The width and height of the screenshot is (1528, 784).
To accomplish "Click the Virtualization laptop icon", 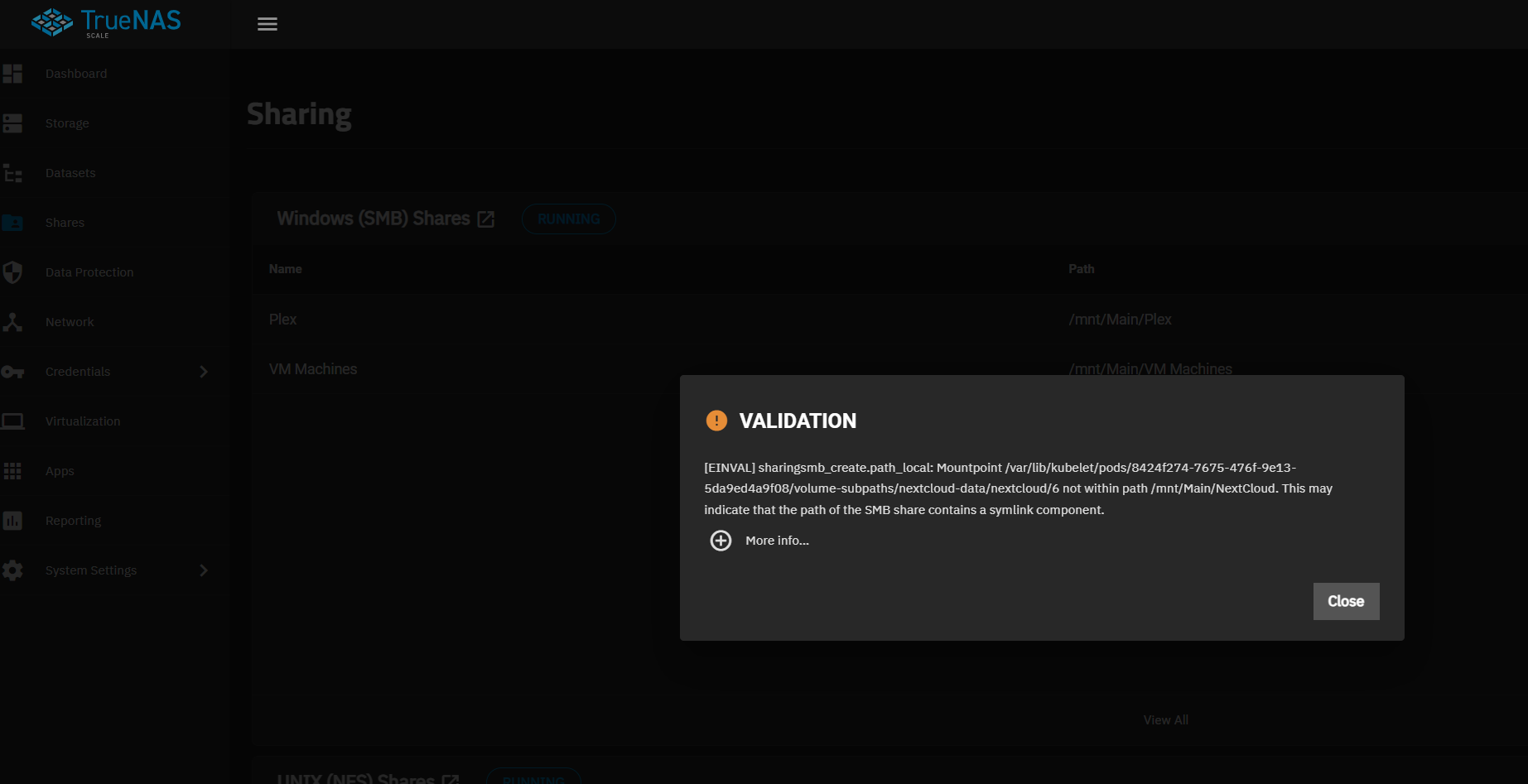I will (x=12, y=421).
